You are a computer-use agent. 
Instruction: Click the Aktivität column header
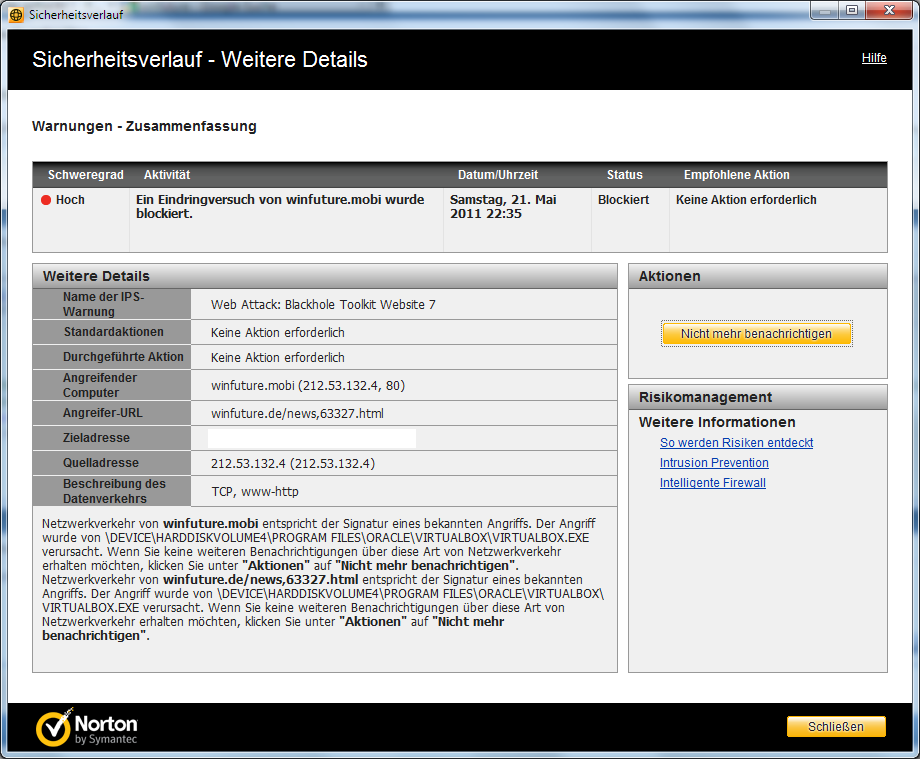(x=167, y=175)
